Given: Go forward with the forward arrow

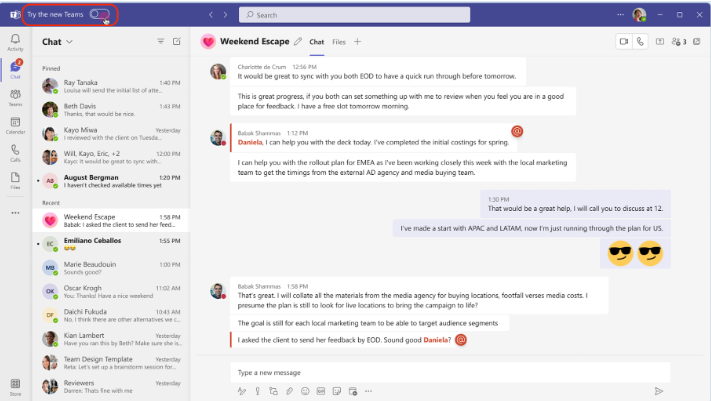Looking at the screenshot, I should [x=225, y=15].
